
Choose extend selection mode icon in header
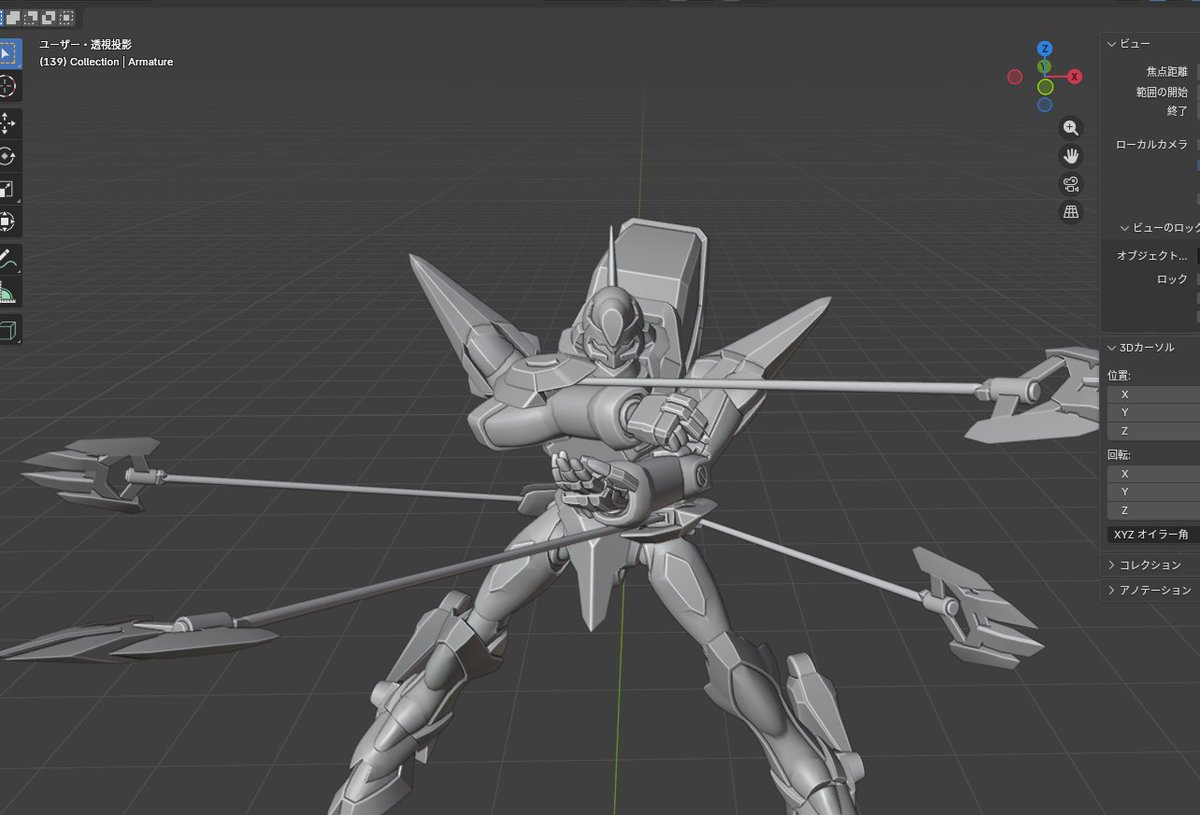click(15, 17)
